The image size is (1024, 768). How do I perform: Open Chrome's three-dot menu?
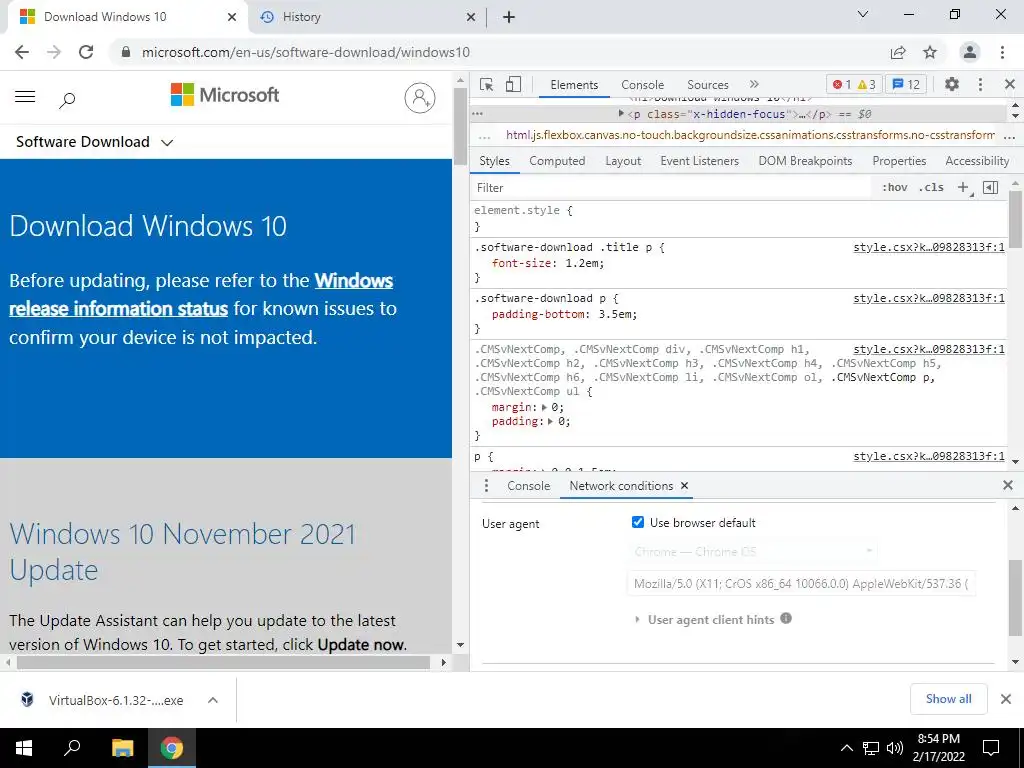(x=1002, y=52)
